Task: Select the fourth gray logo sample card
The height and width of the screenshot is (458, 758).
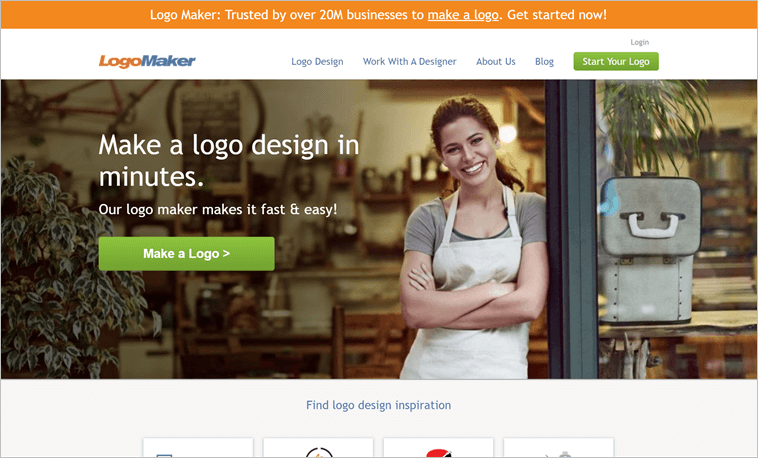Action: click(558, 449)
